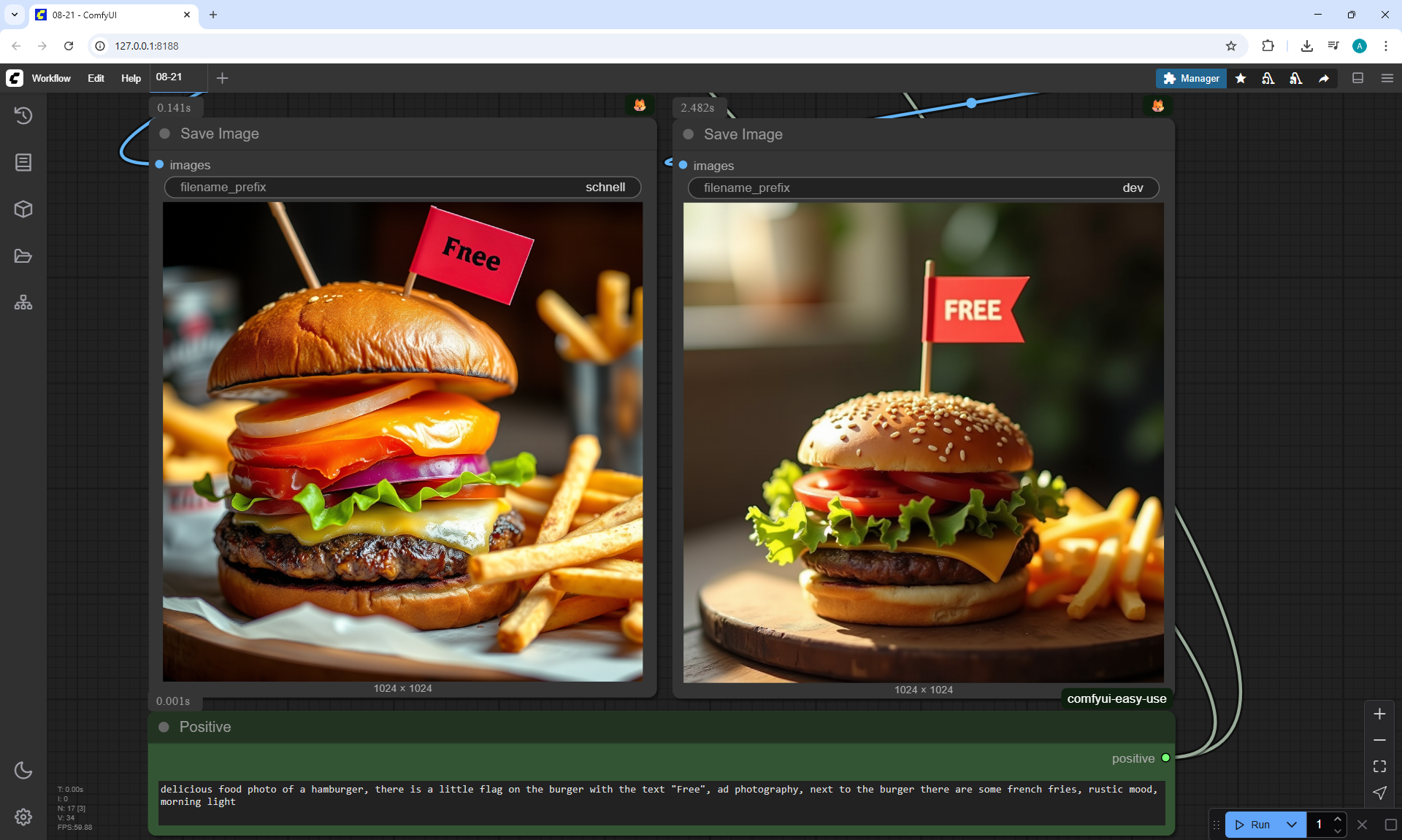
Task: Open new workflow tab with plus
Action: tap(223, 78)
